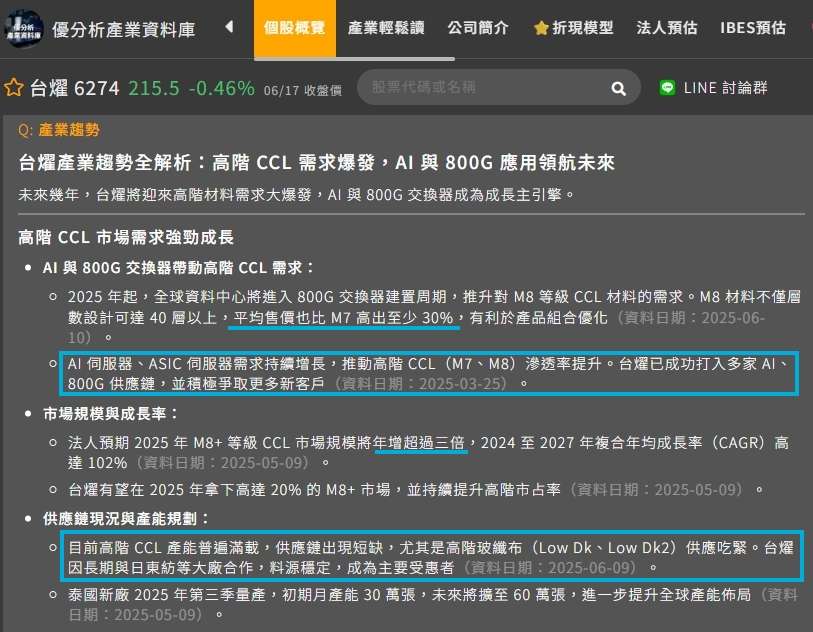The image size is (813, 632).
Task: Focus the stock code or name search field
Action: [499, 88]
